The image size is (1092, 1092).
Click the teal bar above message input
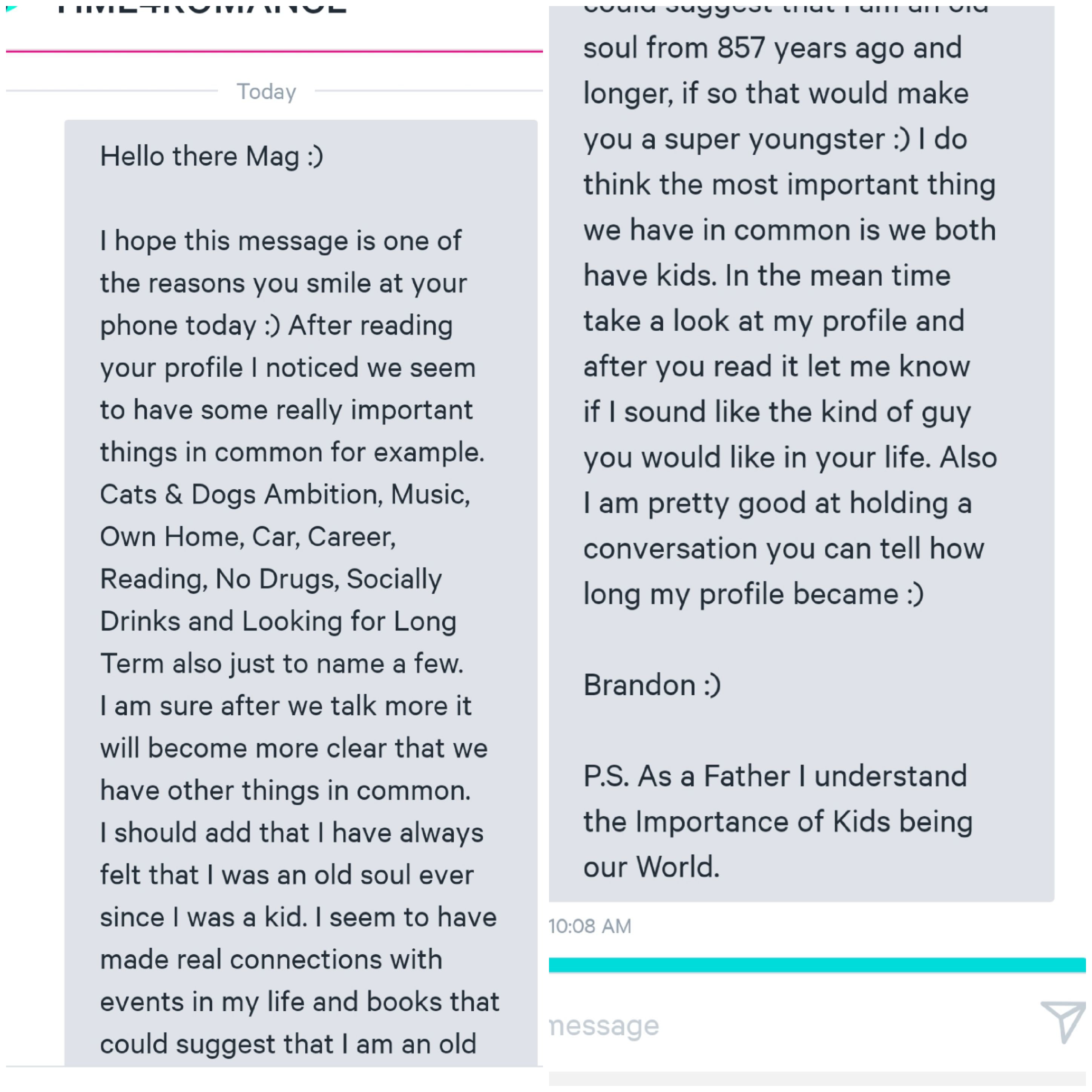click(816, 964)
